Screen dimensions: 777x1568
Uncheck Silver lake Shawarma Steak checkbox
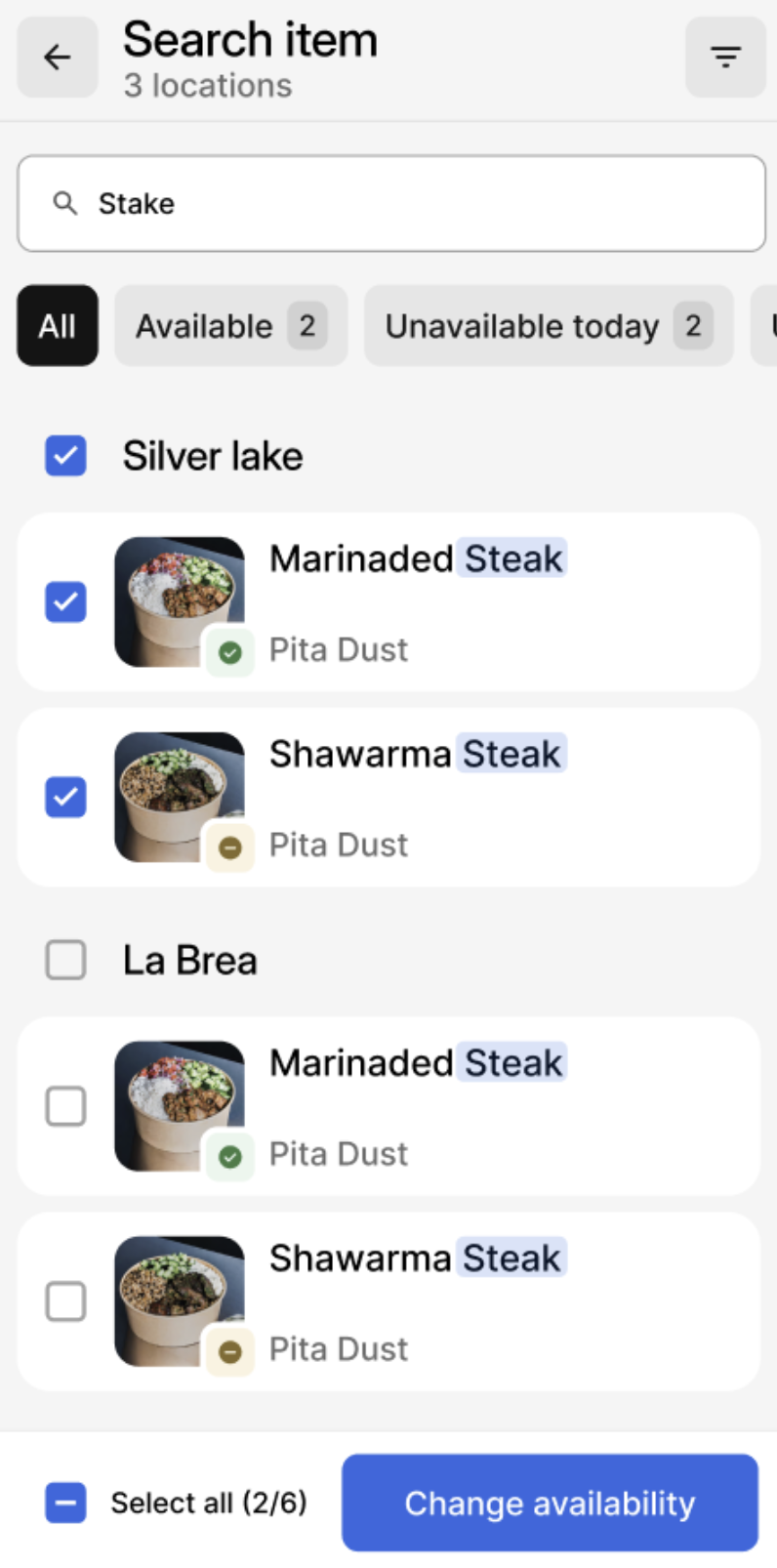pyautogui.click(x=65, y=797)
